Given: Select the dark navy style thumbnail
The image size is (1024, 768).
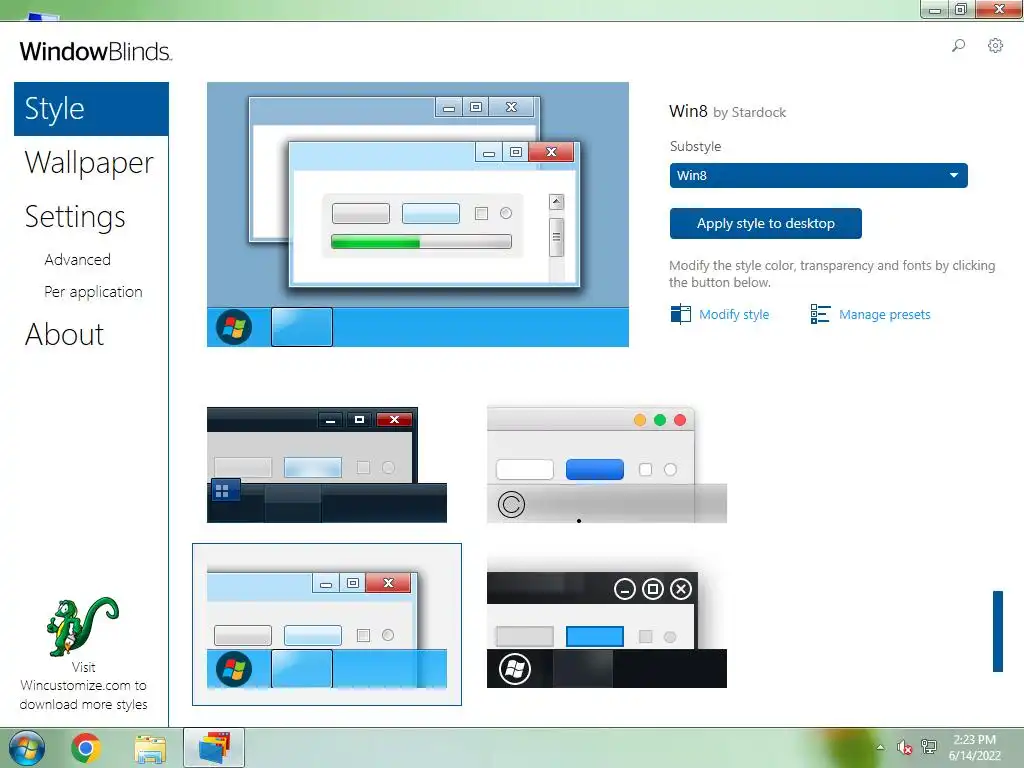Looking at the screenshot, I should 327,465.
